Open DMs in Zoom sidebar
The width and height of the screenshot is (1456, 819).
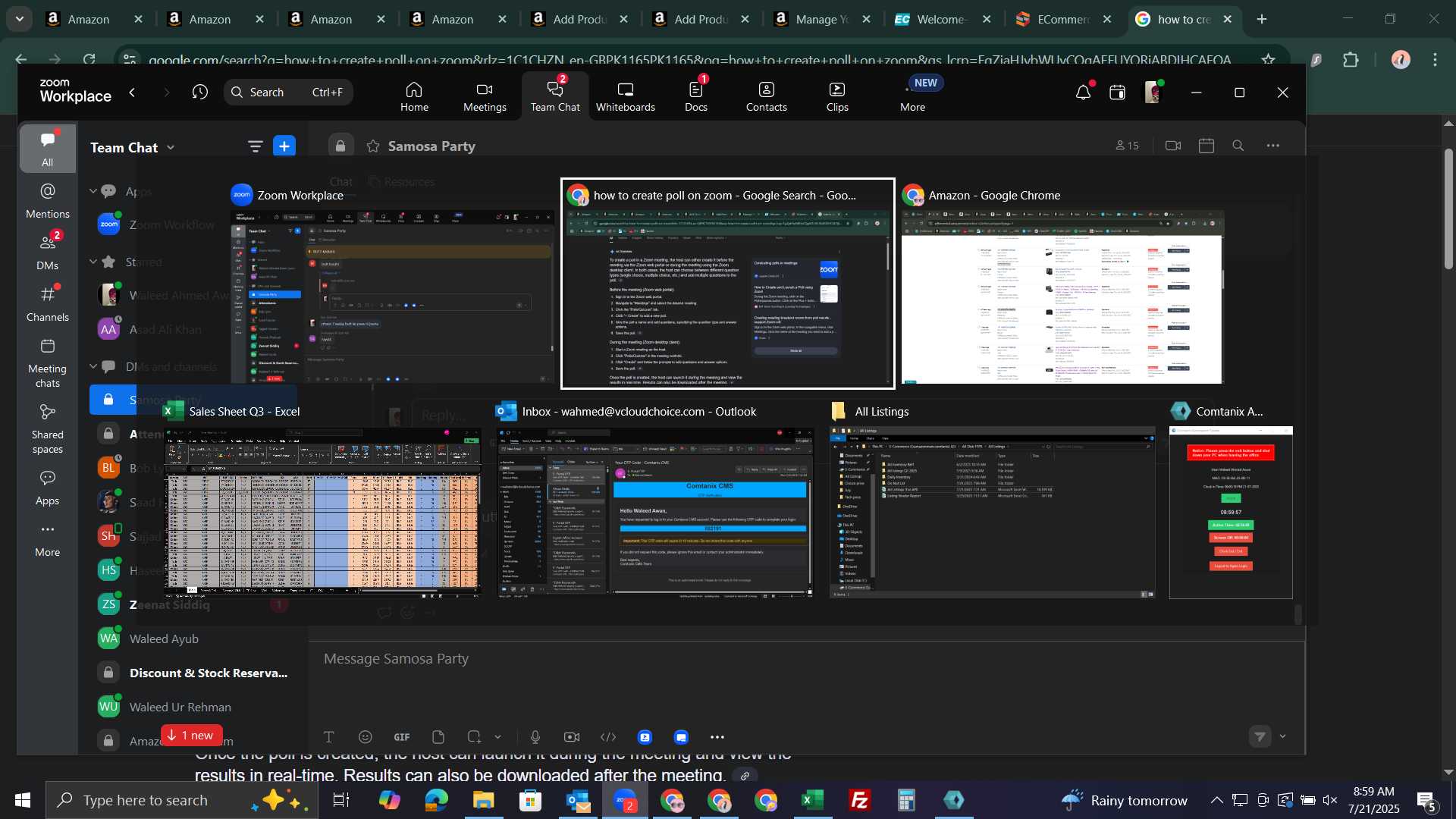coord(48,253)
